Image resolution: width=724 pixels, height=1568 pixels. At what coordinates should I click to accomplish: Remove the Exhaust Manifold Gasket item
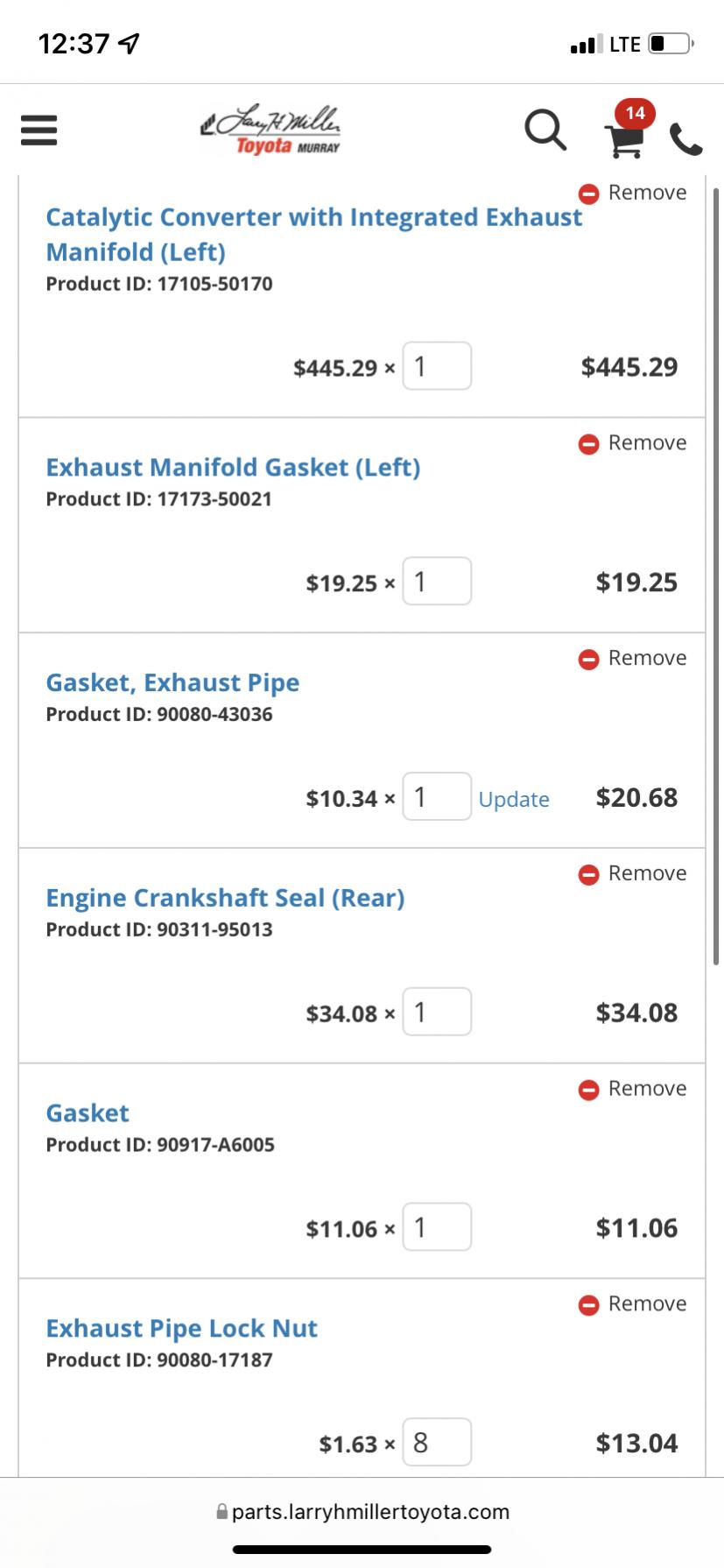[632, 443]
